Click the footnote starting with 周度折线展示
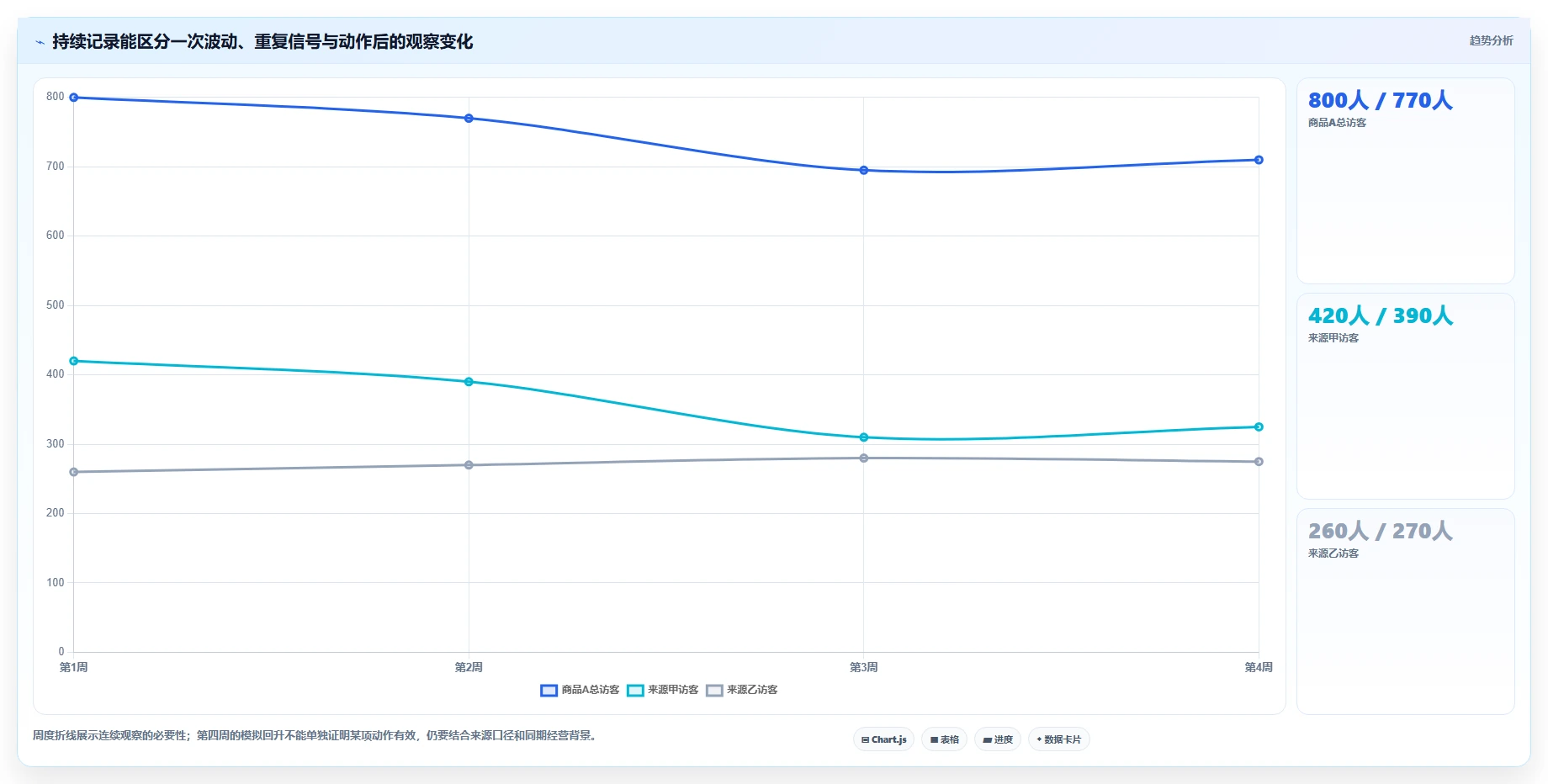 [316, 735]
